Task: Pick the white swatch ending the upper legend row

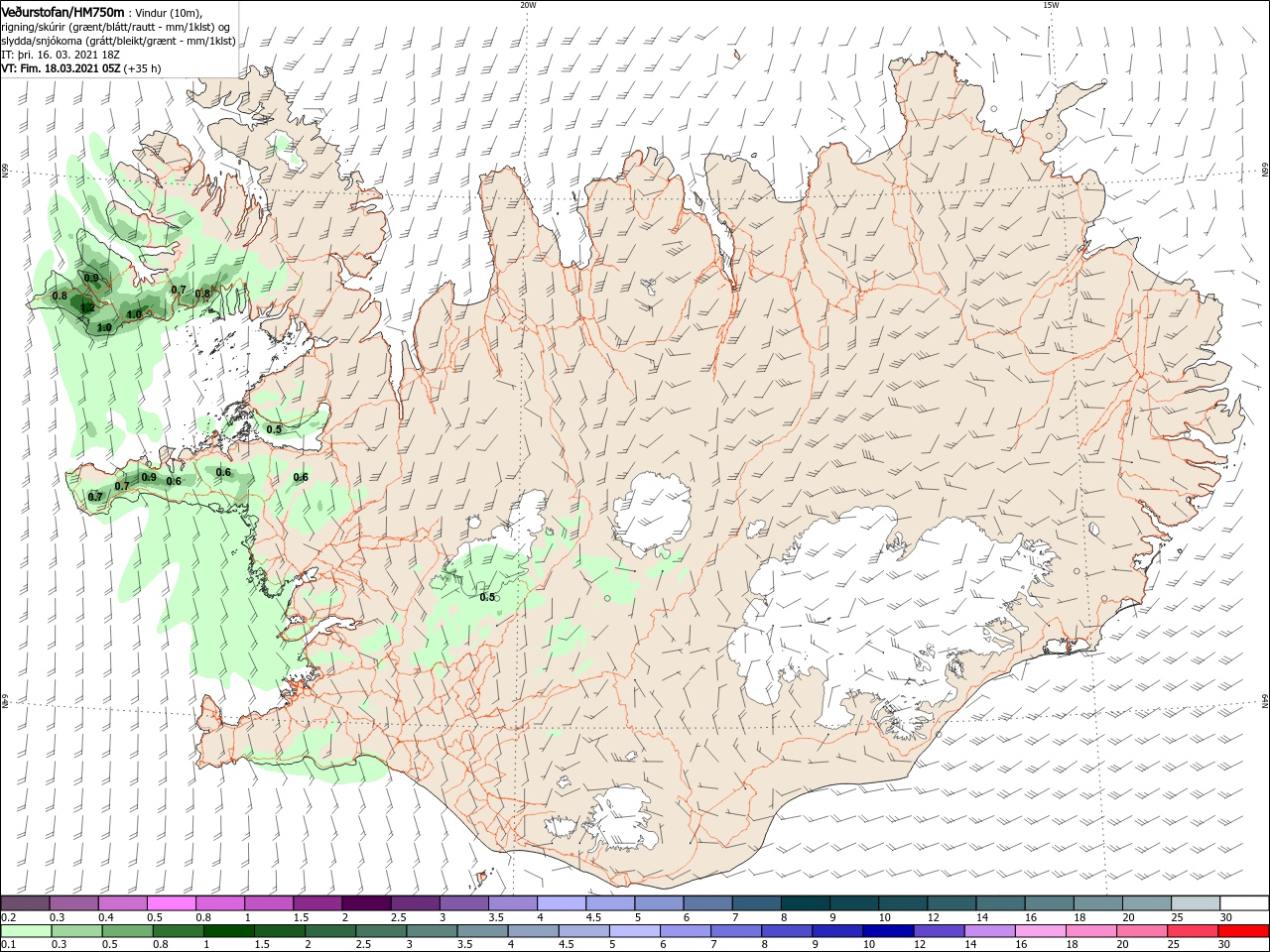Action: coord(1244,903)
